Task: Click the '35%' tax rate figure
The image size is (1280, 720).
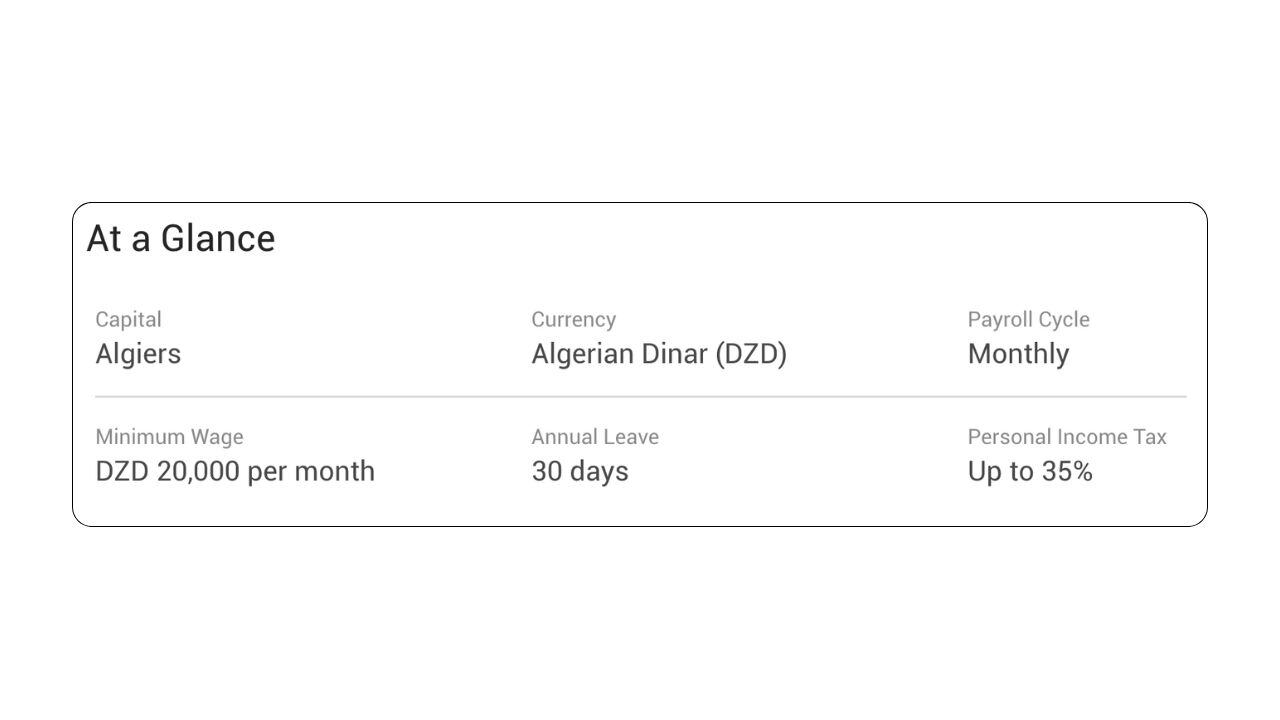Action: point(1064,471)
